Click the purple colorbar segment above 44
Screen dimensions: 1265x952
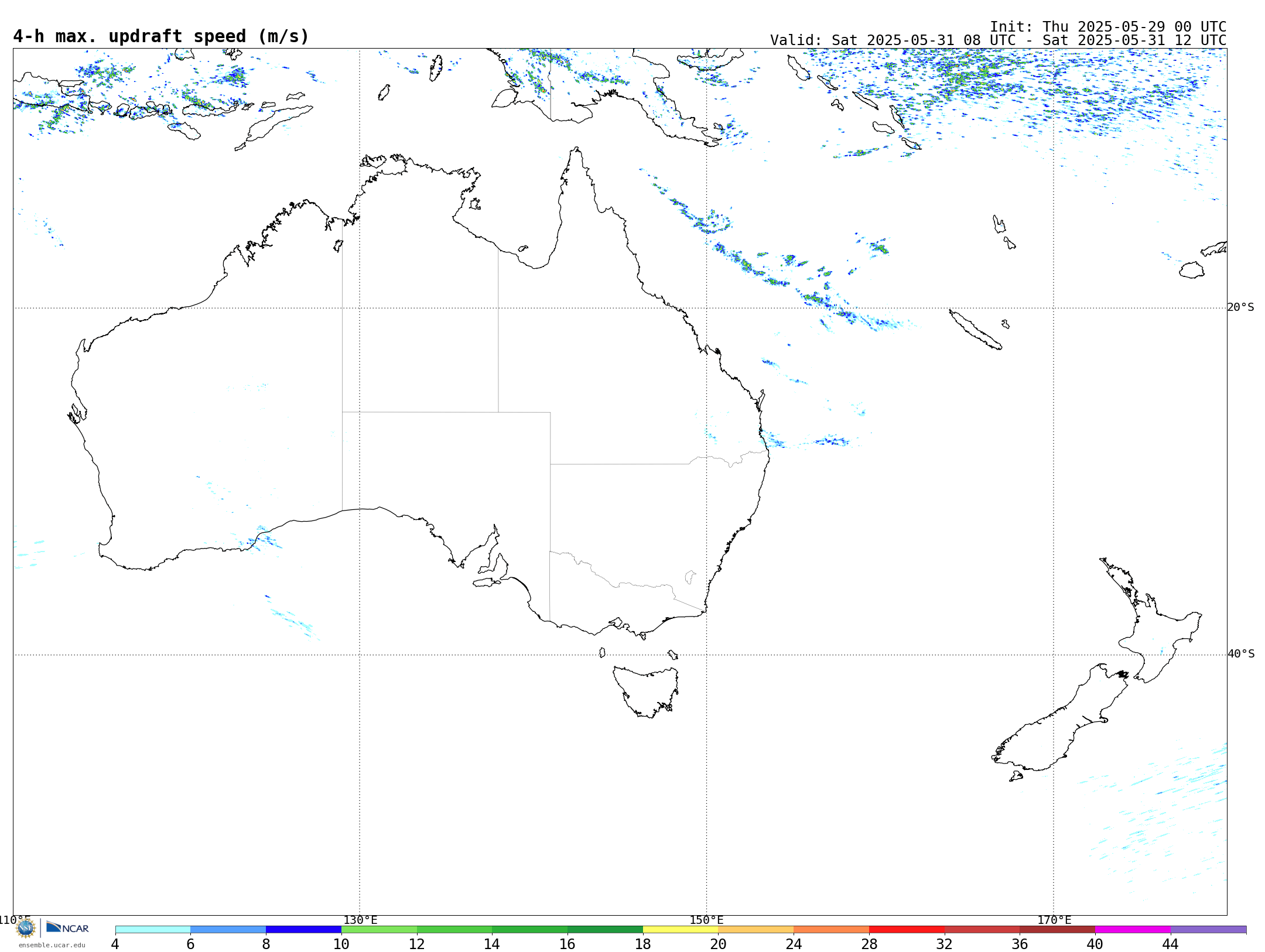coord(1209,929)
